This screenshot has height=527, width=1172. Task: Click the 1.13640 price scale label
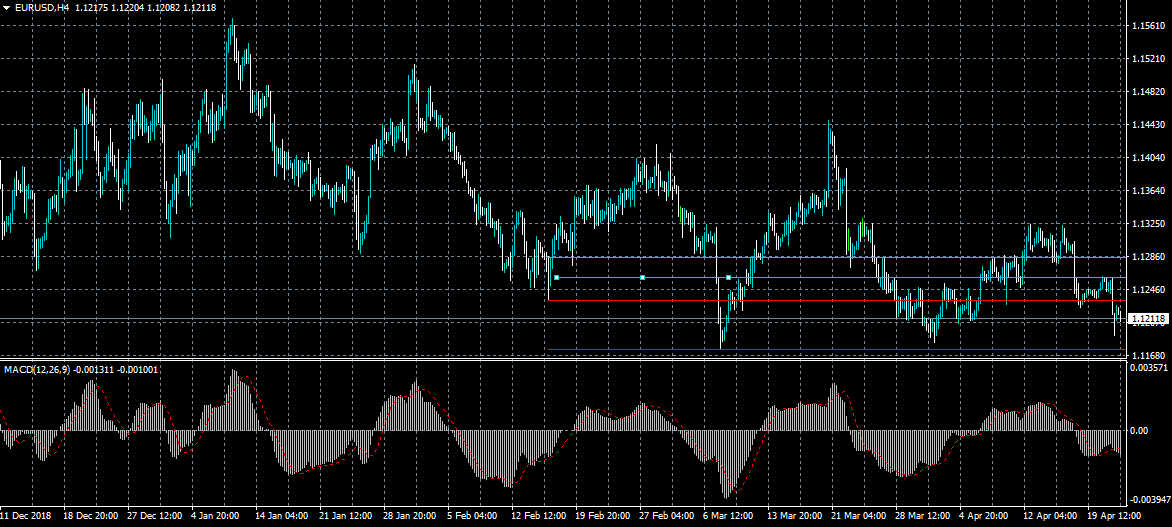click(x=1147, y=191)
